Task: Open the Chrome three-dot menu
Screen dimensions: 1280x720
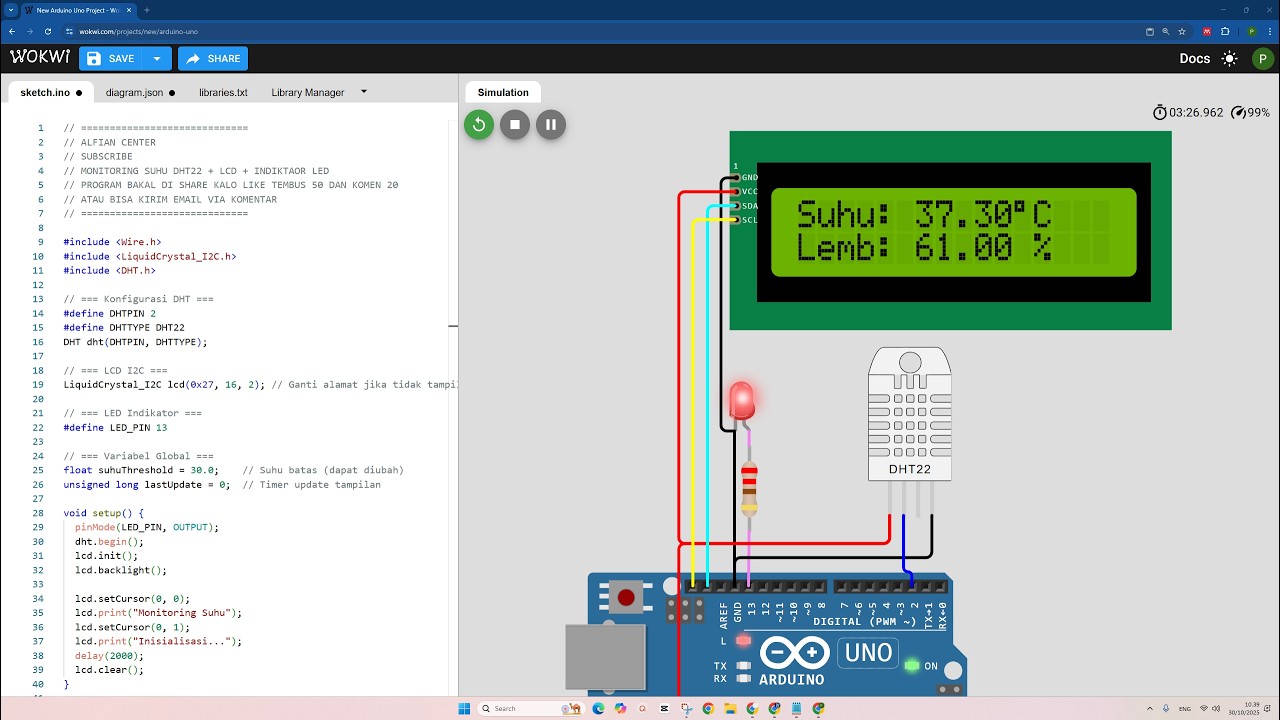Action: click(x=1269, y=31)
